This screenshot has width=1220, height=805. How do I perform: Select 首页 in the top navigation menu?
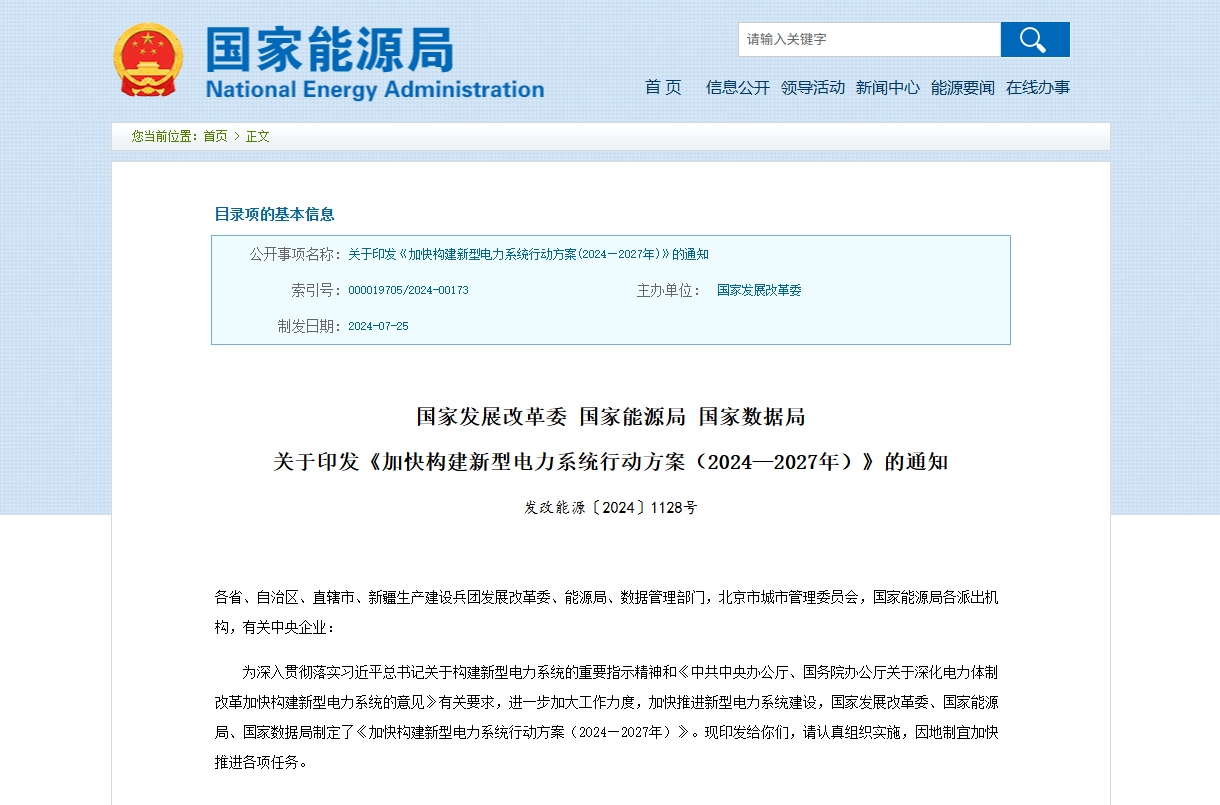click(663, 88)
